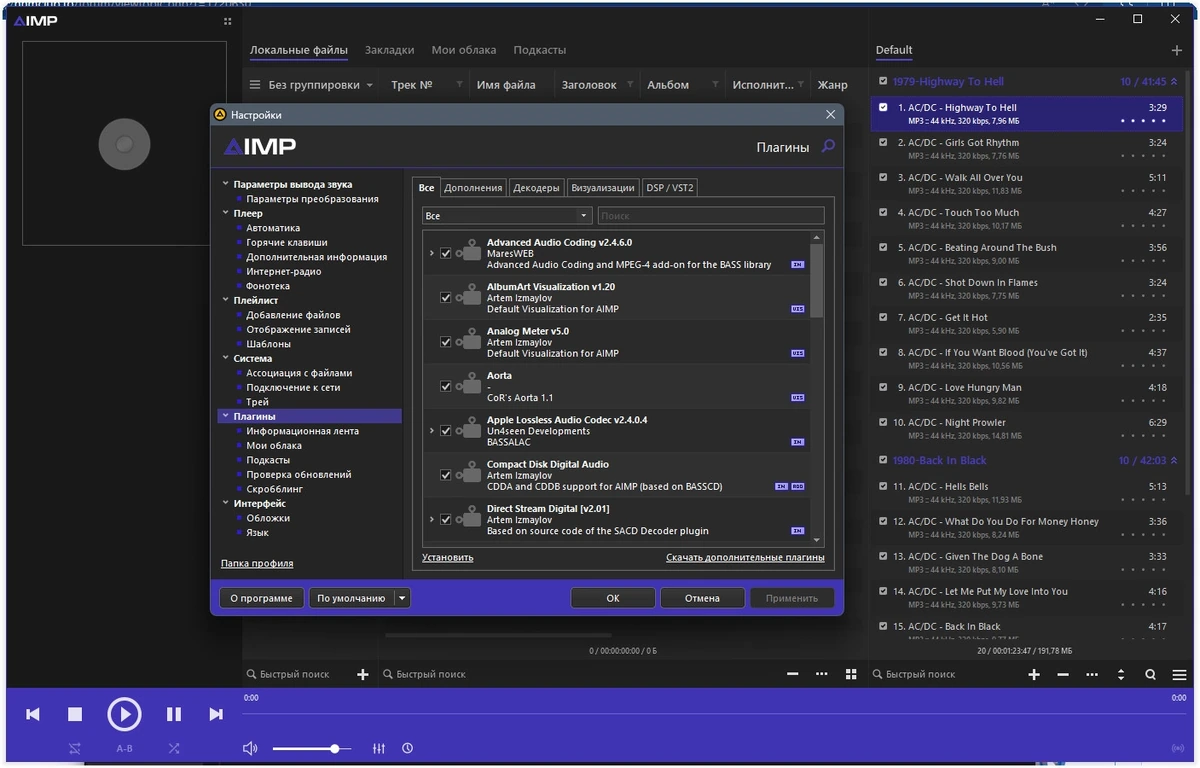The image size is (1200, 768).
Task: Click the track seek bar
Action: tap(714, 714)
